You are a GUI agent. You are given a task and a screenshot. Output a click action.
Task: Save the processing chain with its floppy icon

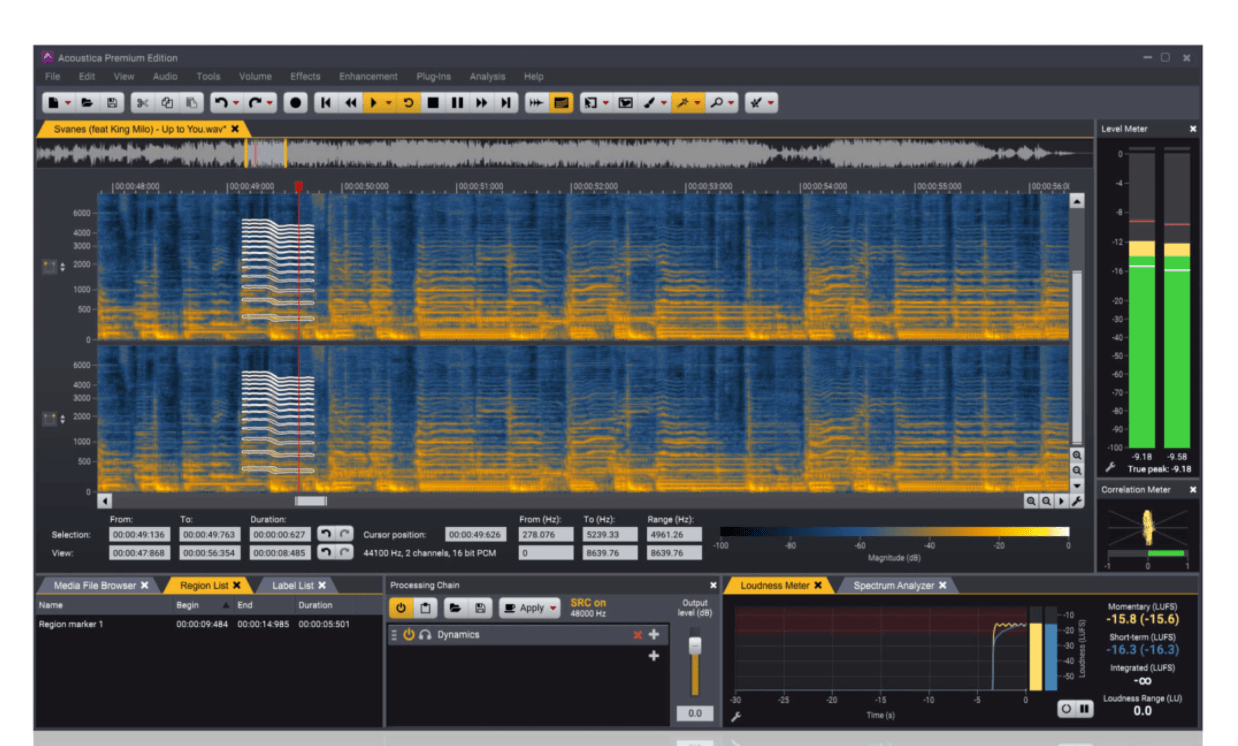(x=480, y=608)
